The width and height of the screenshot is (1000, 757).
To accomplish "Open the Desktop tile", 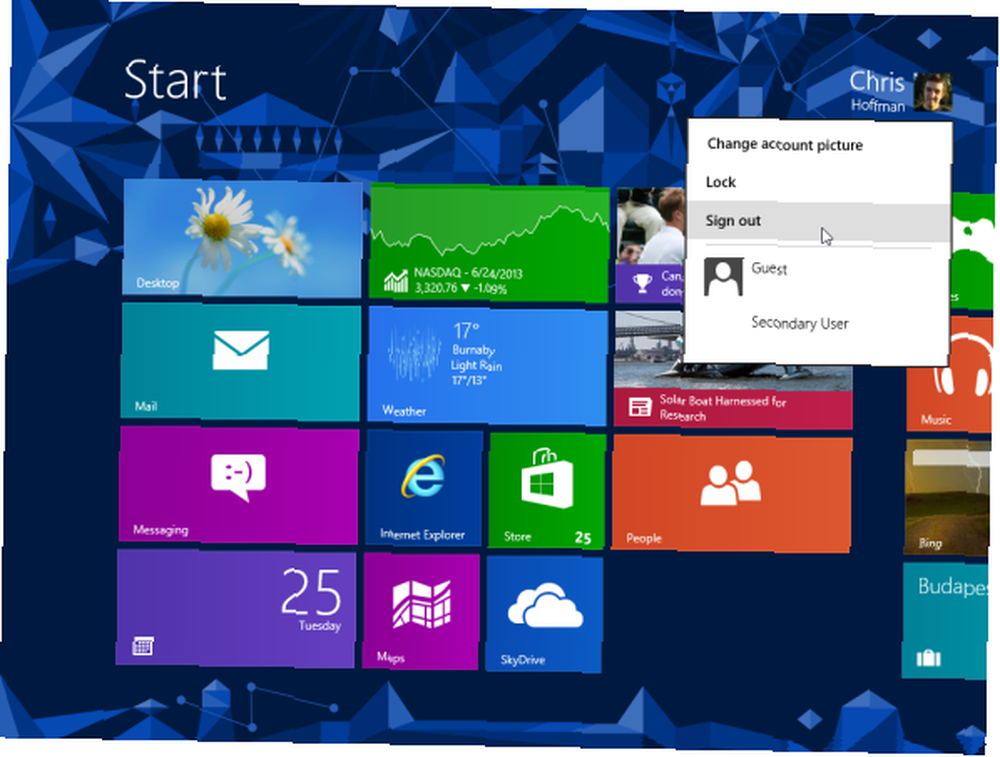I will [242, 238].
